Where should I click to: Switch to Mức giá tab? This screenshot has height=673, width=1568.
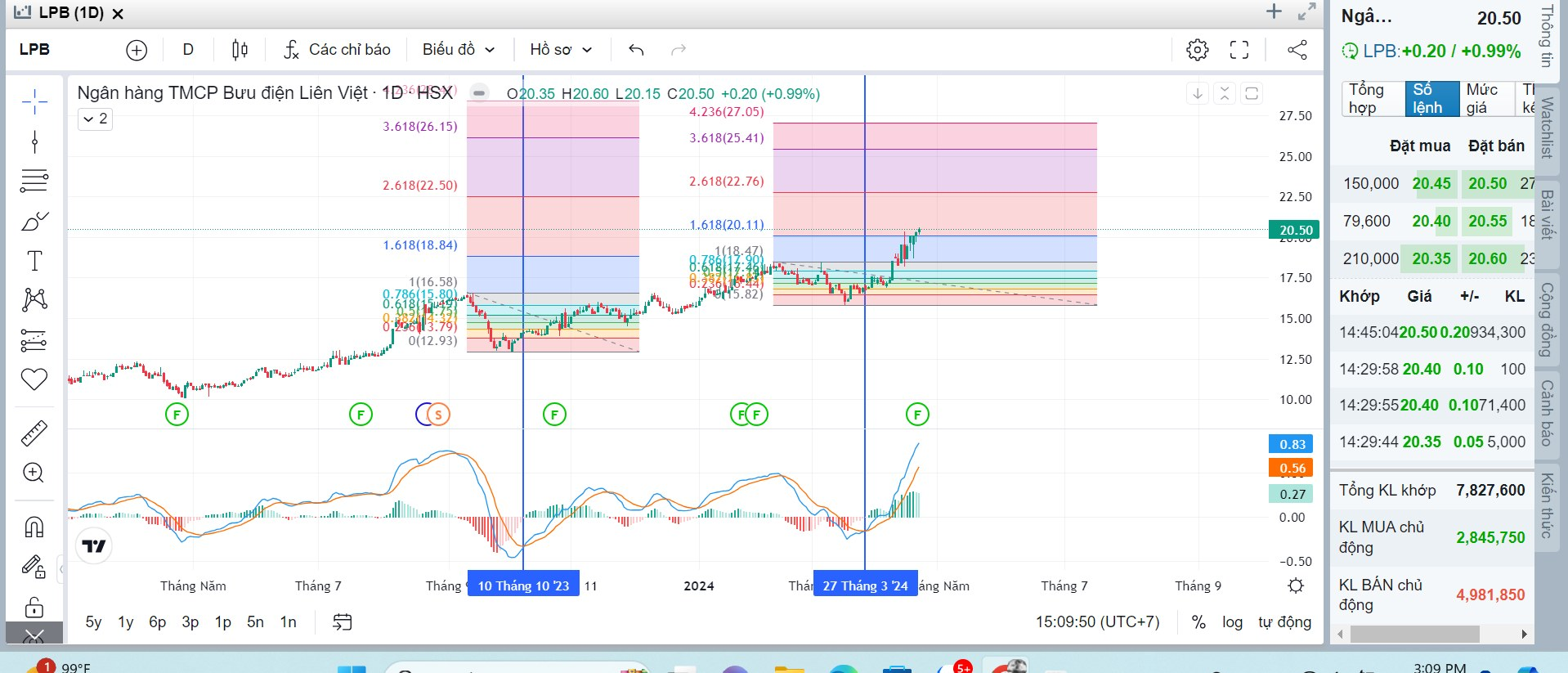(x=1487, y=98)
